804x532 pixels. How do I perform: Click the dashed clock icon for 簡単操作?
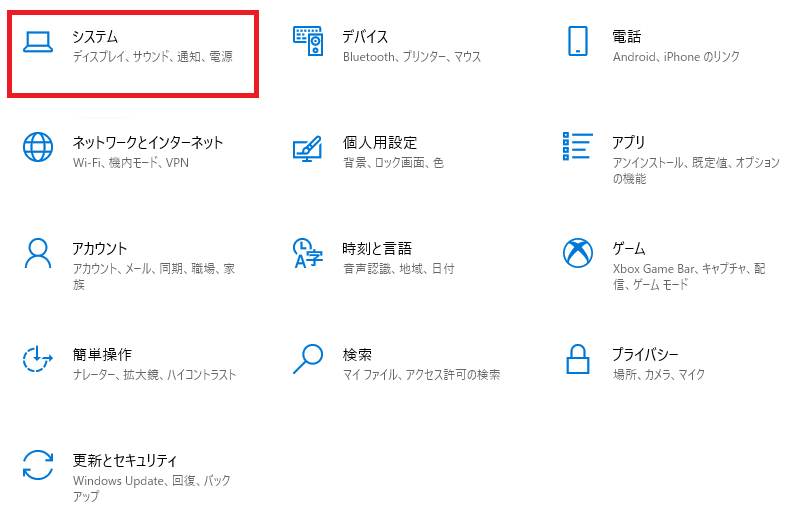click(x=38, y=359)
